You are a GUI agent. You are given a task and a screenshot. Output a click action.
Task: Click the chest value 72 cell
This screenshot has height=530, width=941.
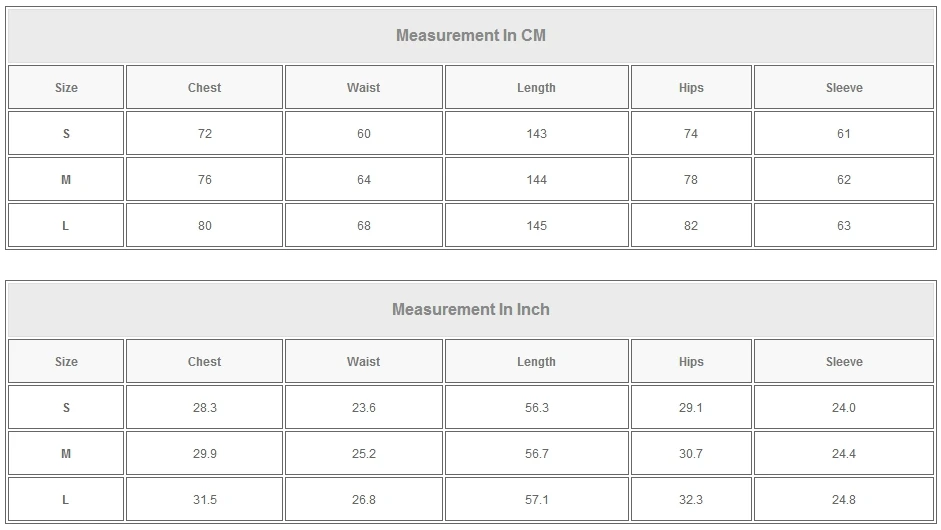pos(205,134)
